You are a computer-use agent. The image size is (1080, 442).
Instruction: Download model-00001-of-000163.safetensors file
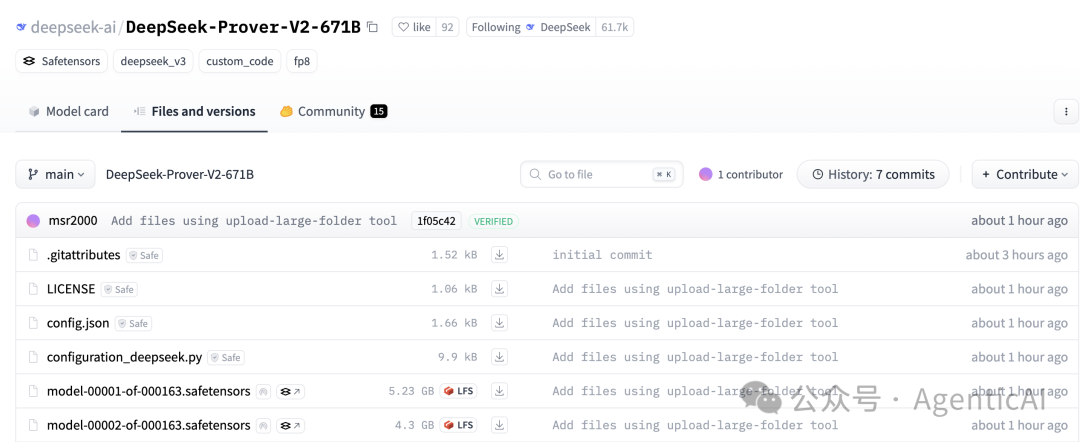coord(499,391)
